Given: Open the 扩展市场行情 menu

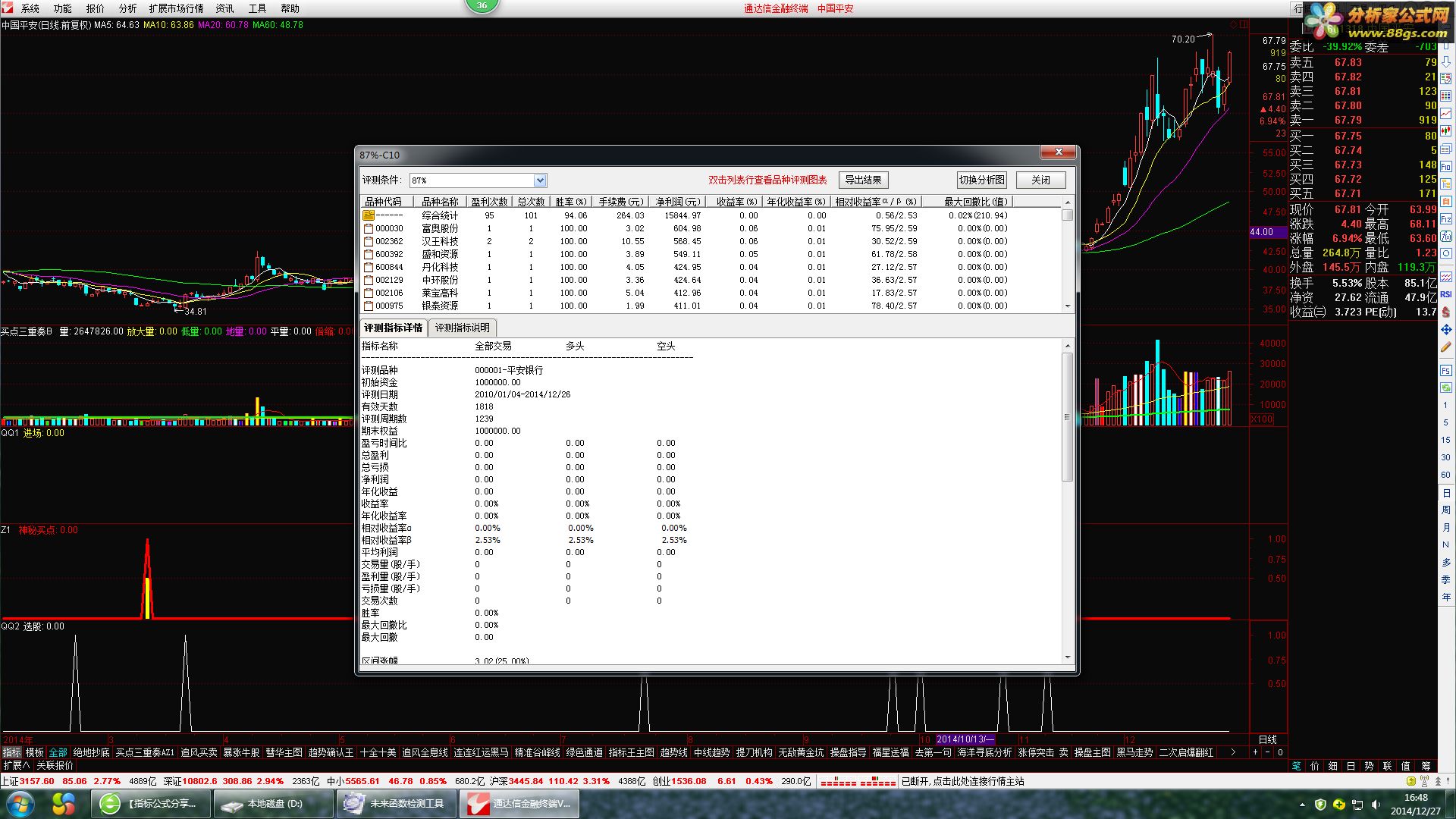Looking at the screenshot, I should click(176, 8).
